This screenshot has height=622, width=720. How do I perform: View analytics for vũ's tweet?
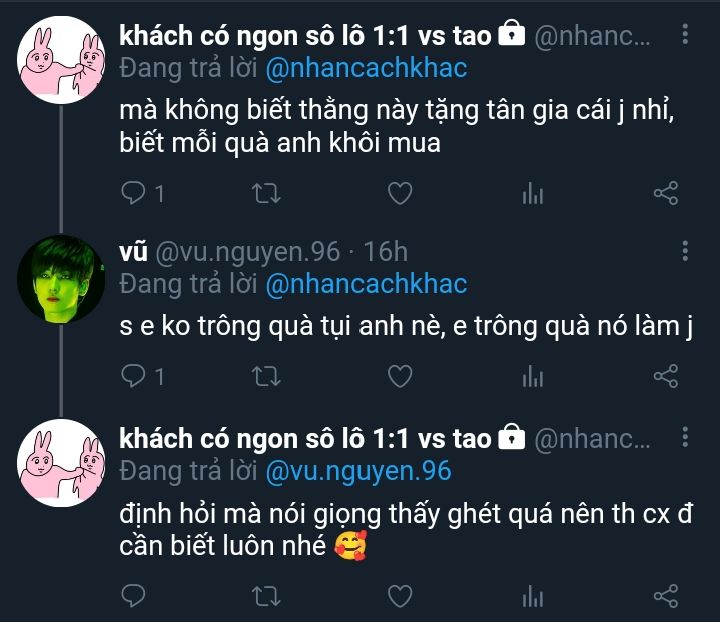pos(533,376)
